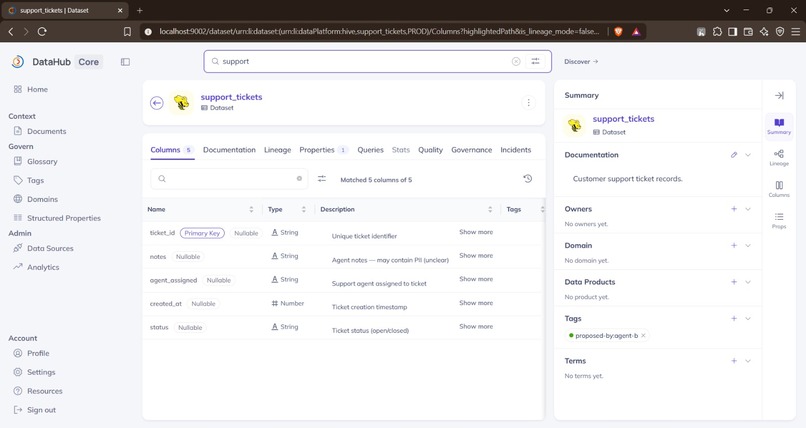The height and width of the screenshot is (428, 806).
Task: Click the Primary Key badge
Action: (202, 233)
